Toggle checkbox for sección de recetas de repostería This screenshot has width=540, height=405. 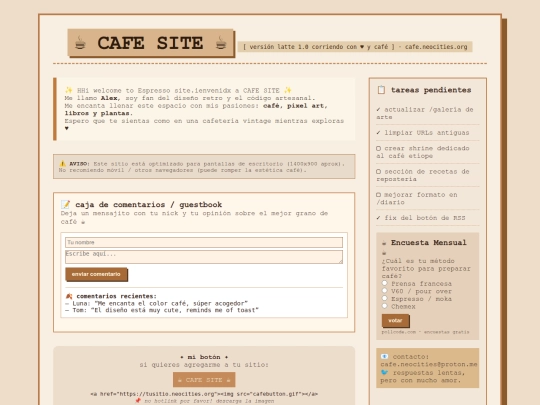coord(378,172)
